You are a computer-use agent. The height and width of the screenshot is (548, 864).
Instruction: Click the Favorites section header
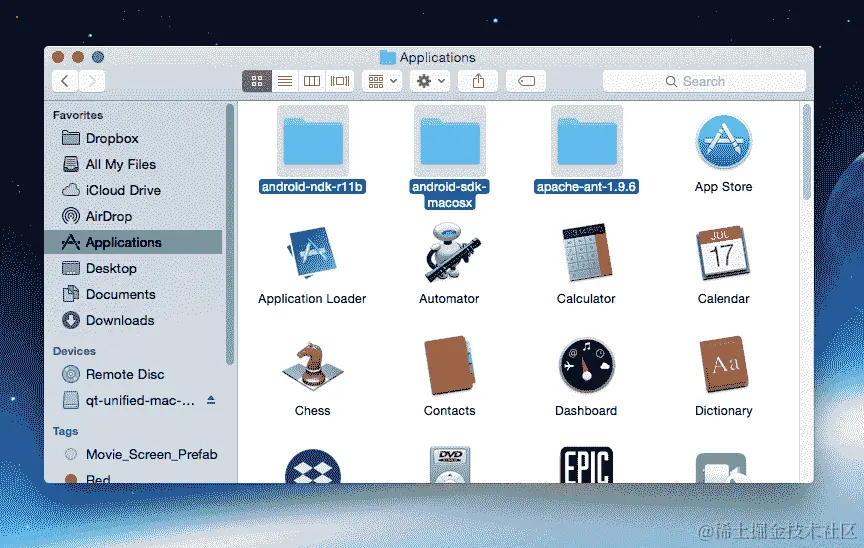pos(78,115)
